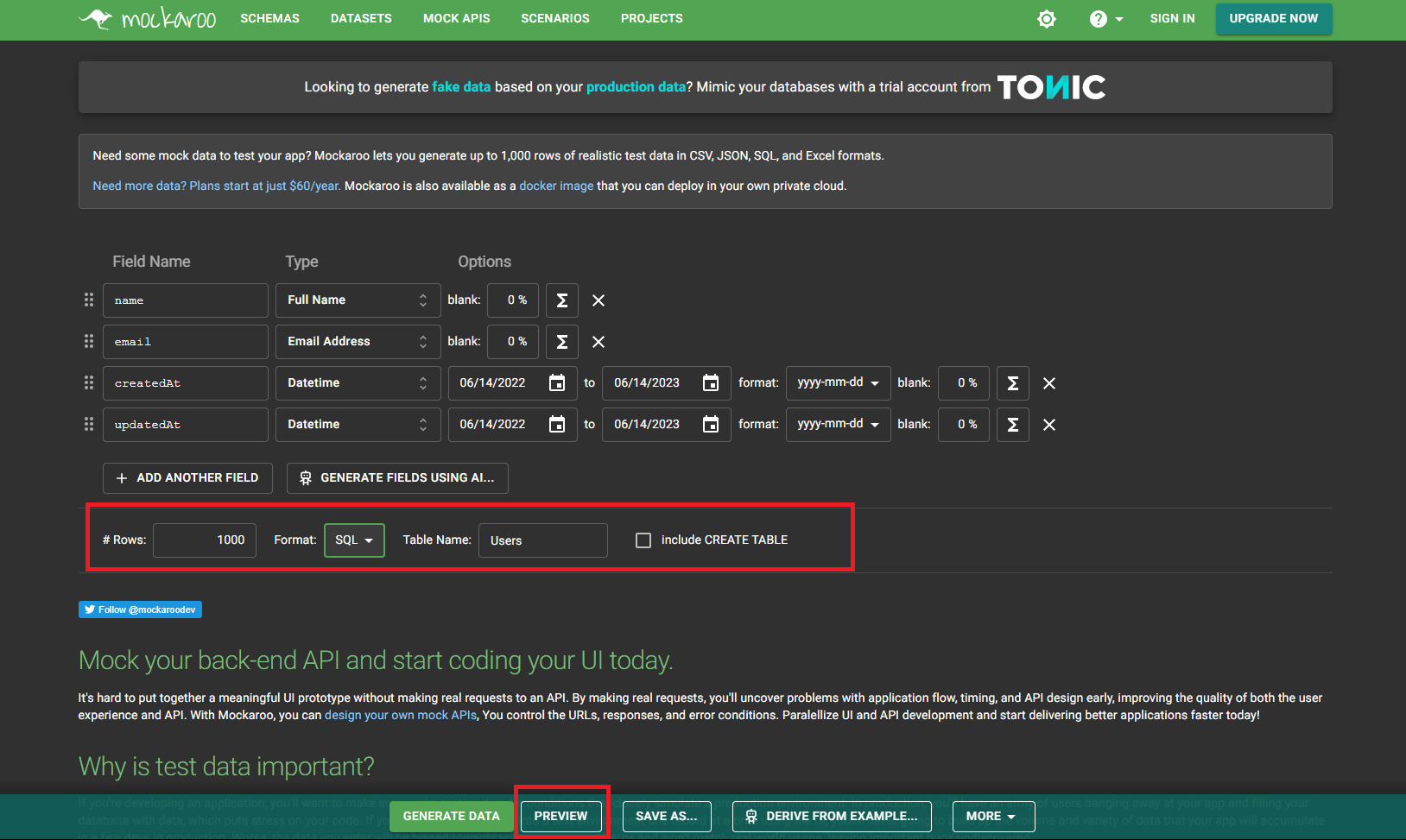
Task: Click email field blank percentage input
Action: click(x=513, y=342)
